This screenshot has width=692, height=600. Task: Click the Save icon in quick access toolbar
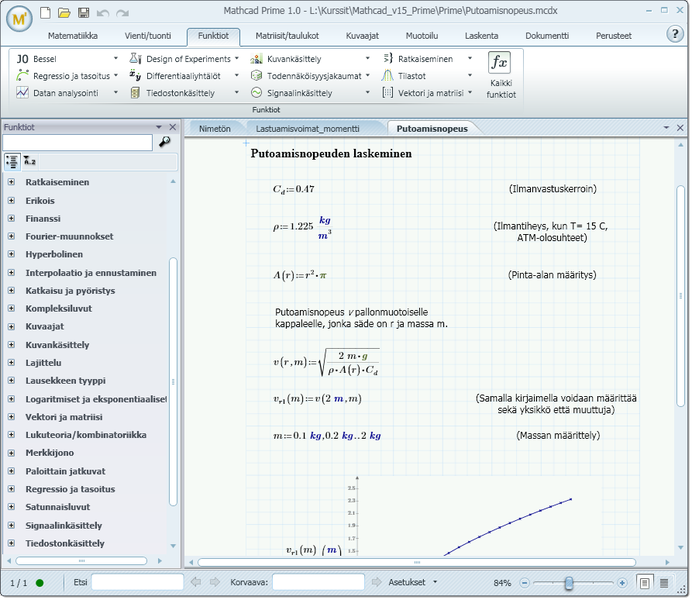click(83, 13)
